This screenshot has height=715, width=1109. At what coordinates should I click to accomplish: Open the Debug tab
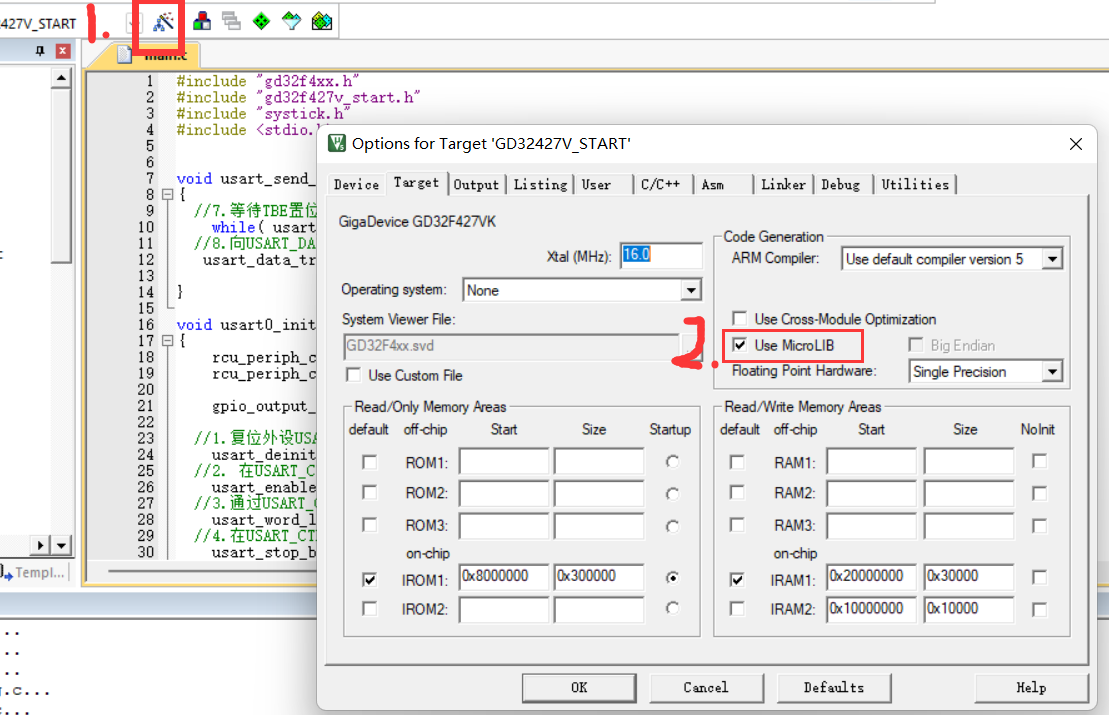click(840, 185)
